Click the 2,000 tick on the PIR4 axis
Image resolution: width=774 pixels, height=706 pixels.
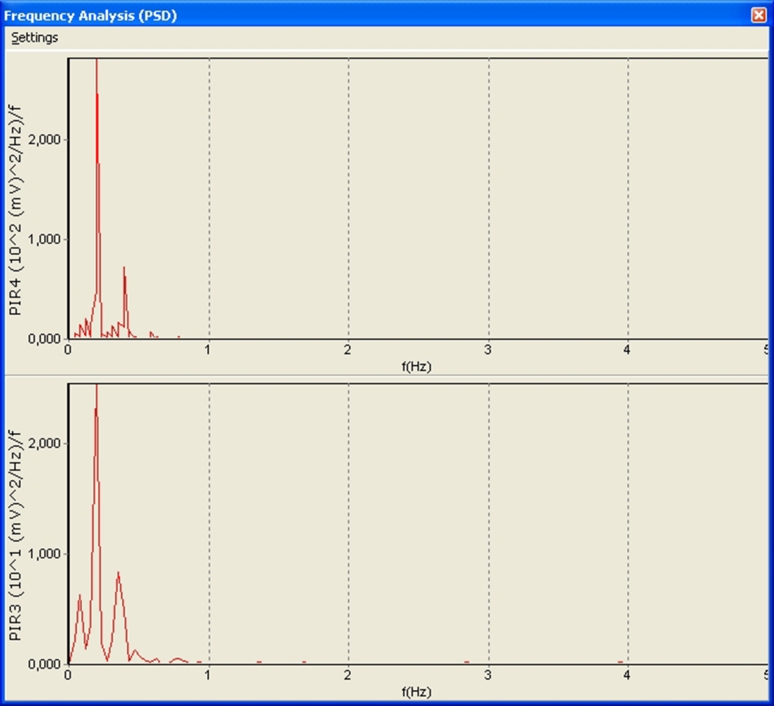point(48,140)
